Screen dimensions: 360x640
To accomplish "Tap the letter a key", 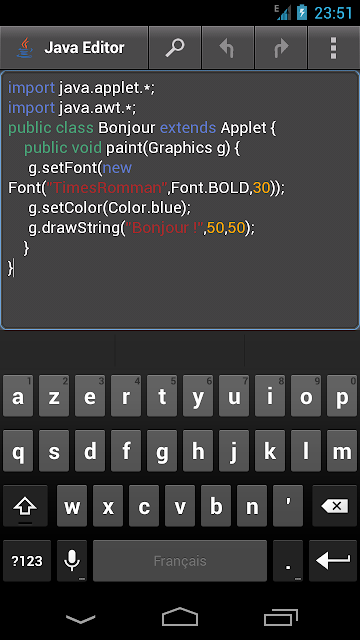I will [x=18, y=396].
